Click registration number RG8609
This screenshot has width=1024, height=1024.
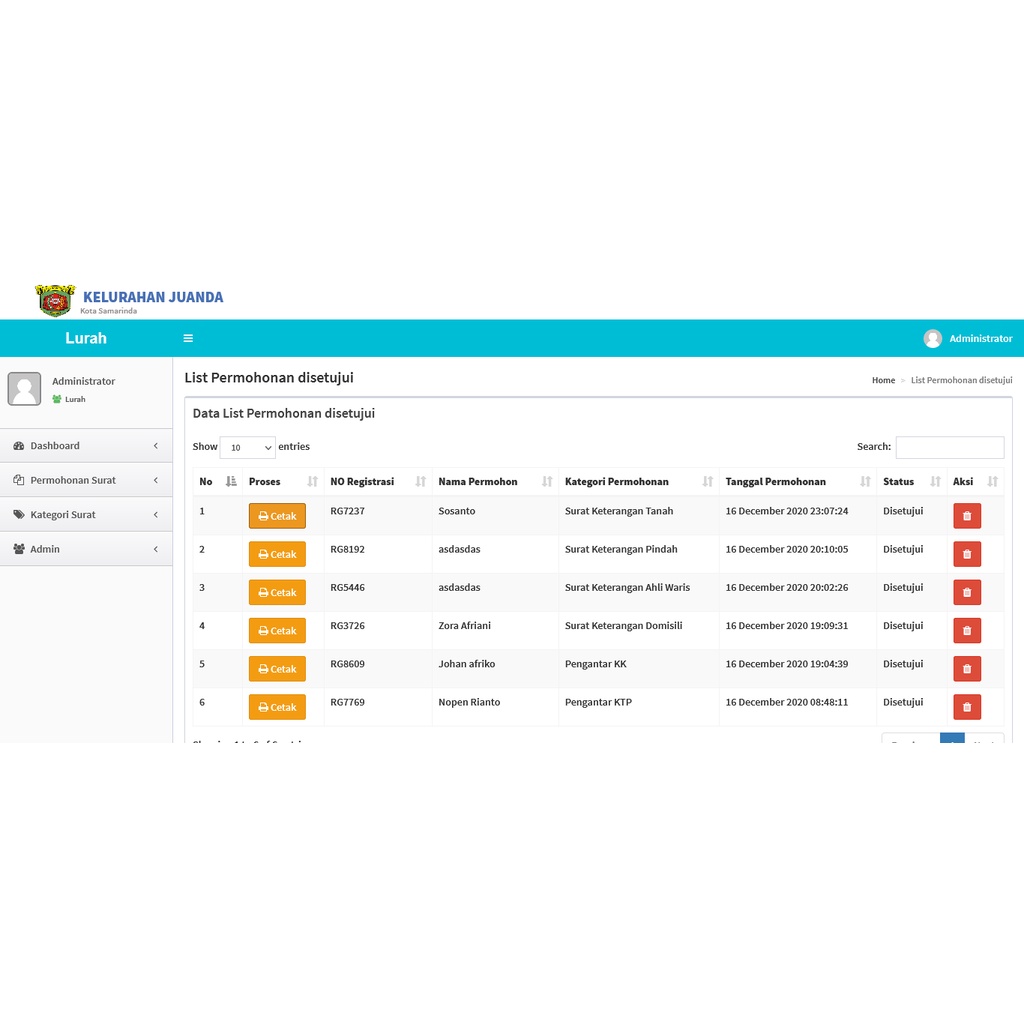pos(347,664)
